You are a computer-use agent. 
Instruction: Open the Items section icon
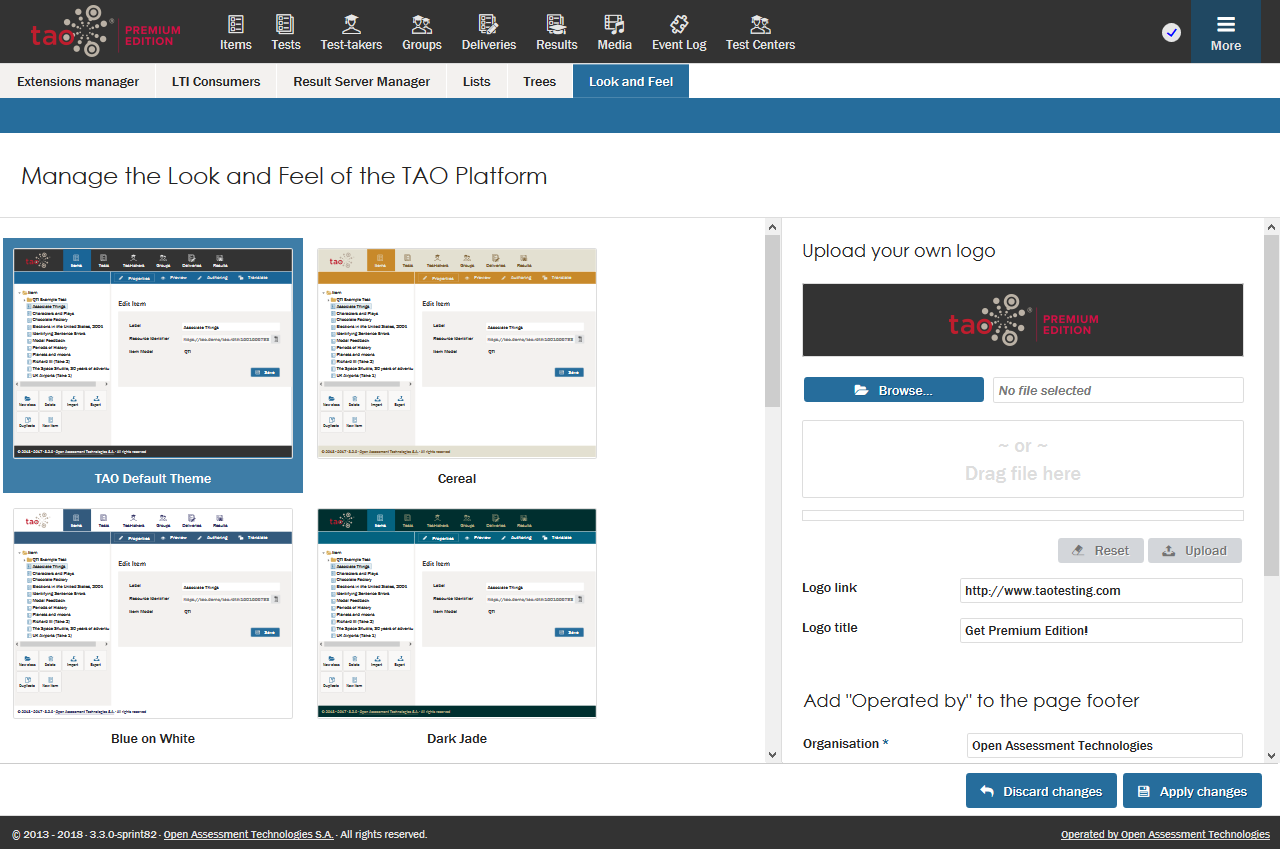pyautogui.click(x=236, y=24)
